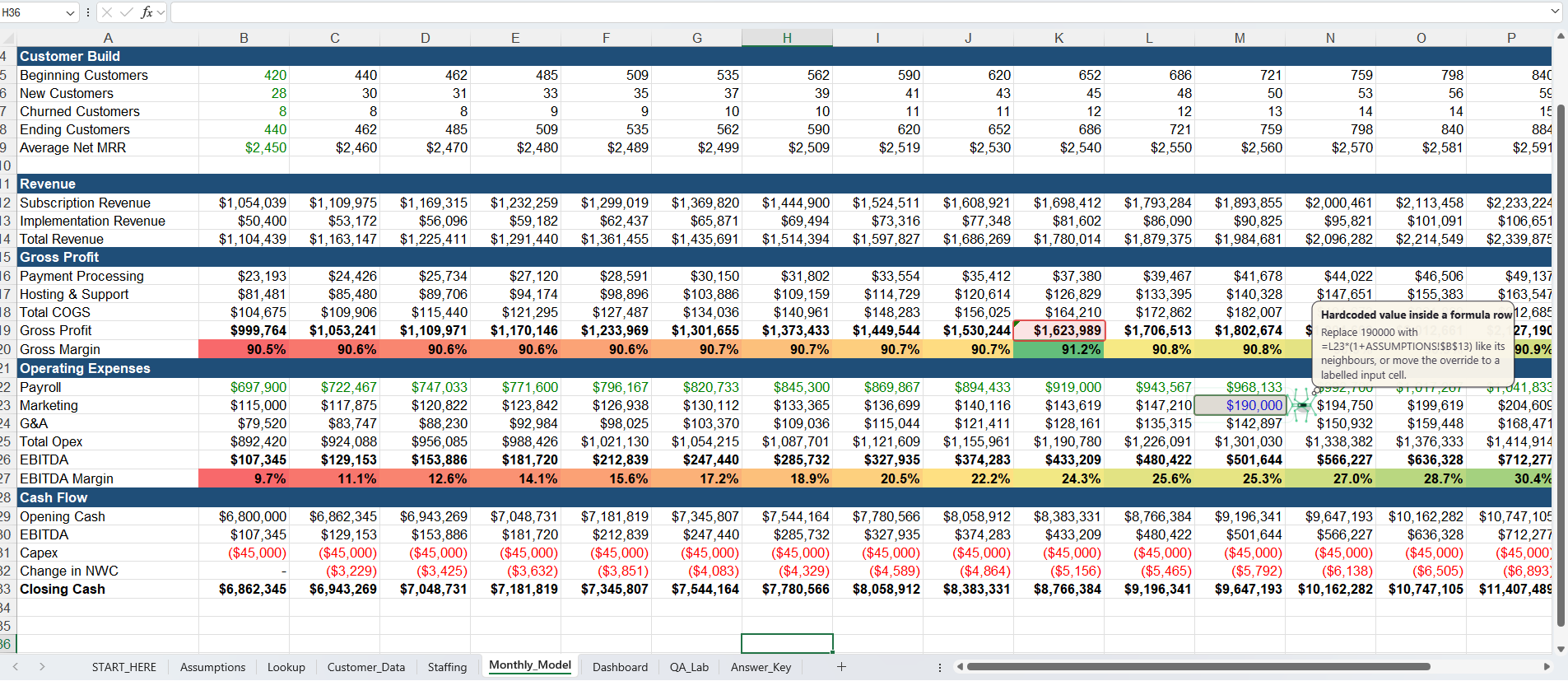Select Opening Cash cell $6,800,000
This screenshot has height=681, width=1568.
point(244,516)
